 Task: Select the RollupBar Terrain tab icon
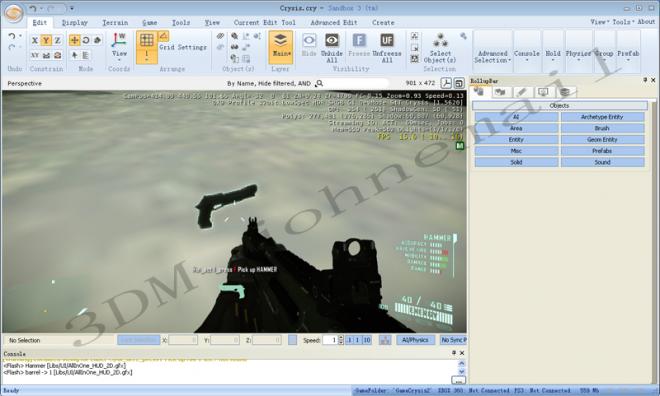click(500, 92)
